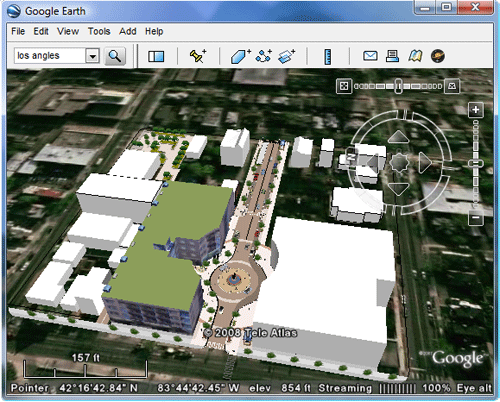Pan down with the navigation arrow
Viewport: 500px width, 402px height.
[399, 189]
